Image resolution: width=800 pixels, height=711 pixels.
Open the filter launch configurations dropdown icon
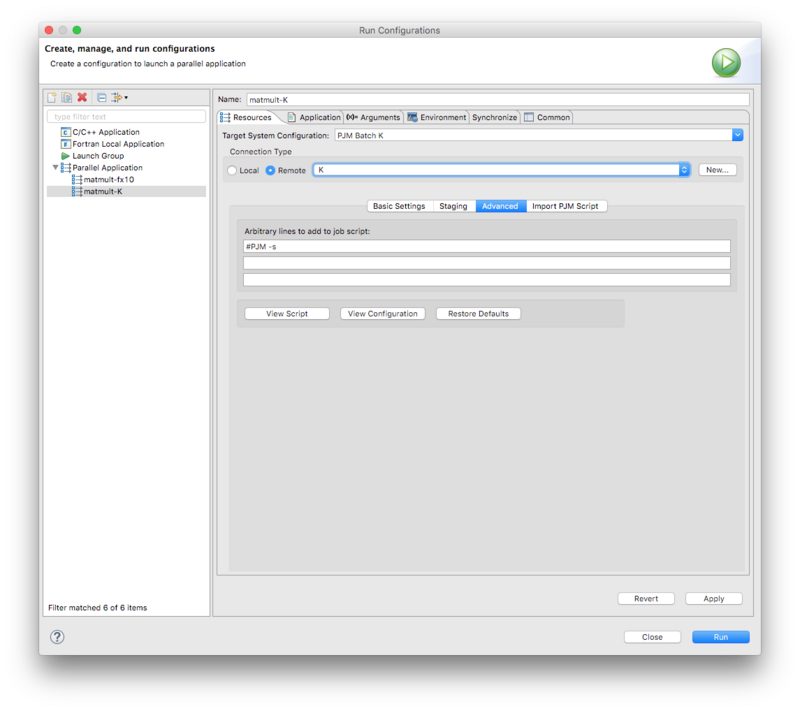coord(119,97)
